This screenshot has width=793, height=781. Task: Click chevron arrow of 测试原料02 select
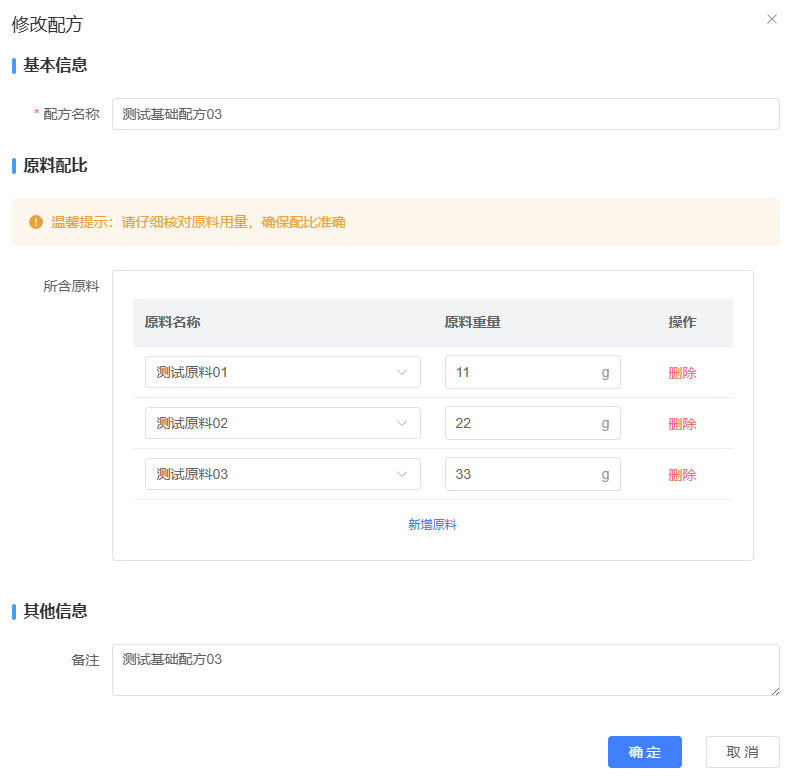(x=402, y=424)
